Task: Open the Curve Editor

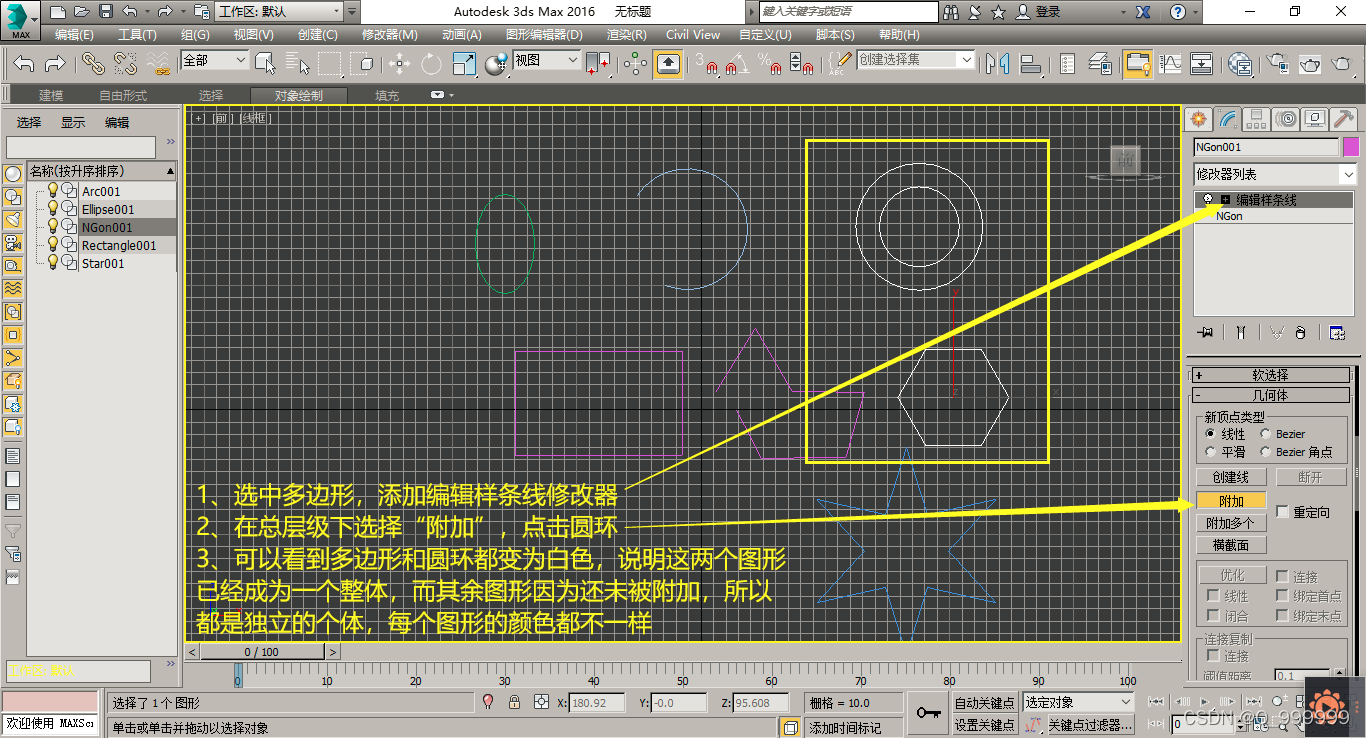Action: coord(1171,64)
